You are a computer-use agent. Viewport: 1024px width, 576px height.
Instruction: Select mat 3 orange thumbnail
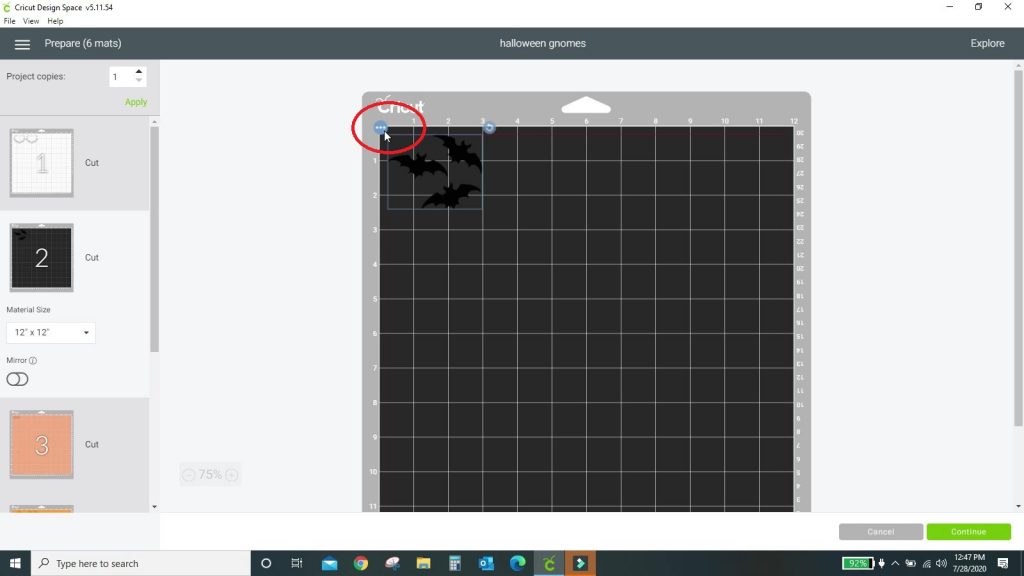41,444
